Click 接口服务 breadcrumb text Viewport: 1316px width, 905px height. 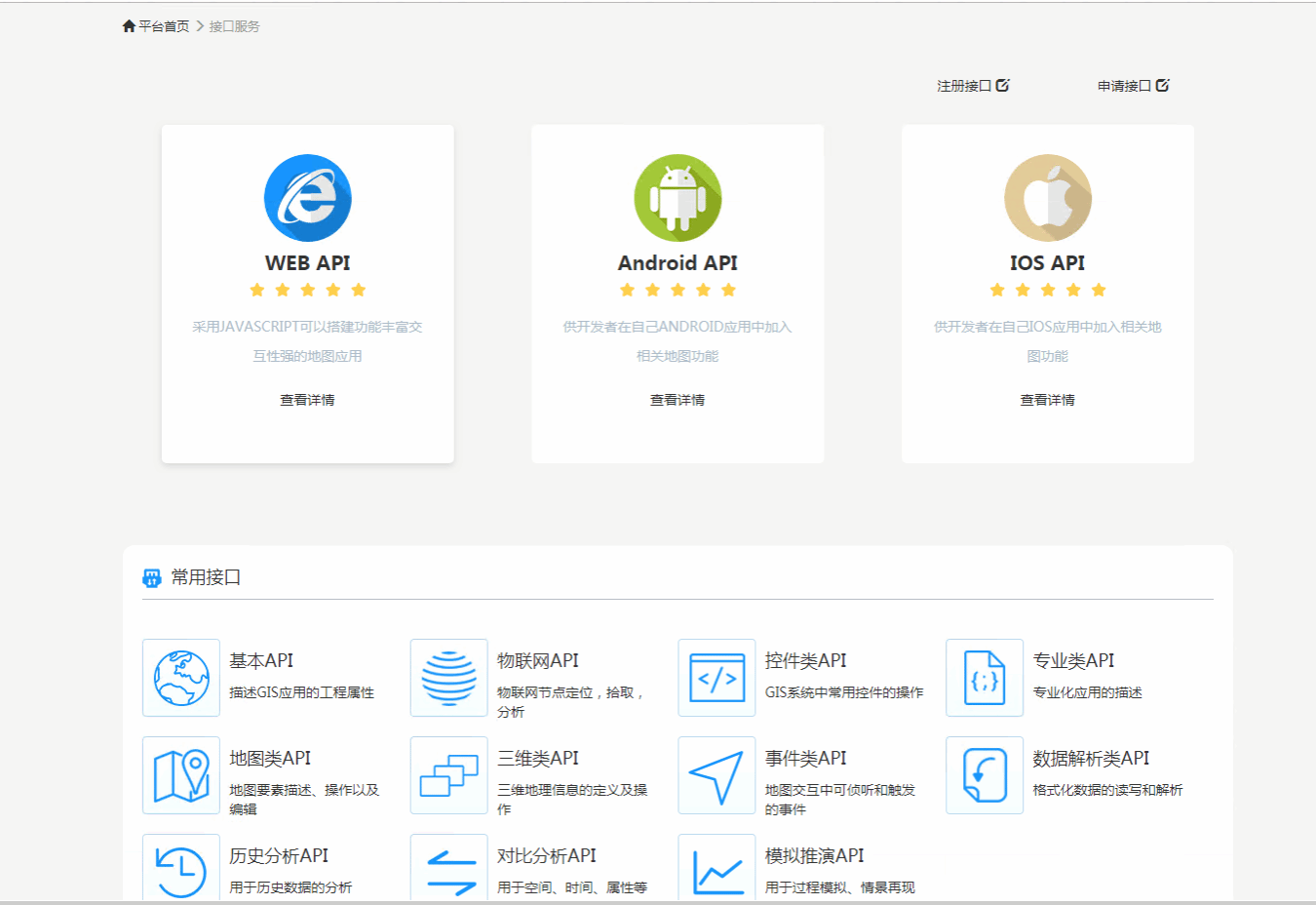point(234,26)
